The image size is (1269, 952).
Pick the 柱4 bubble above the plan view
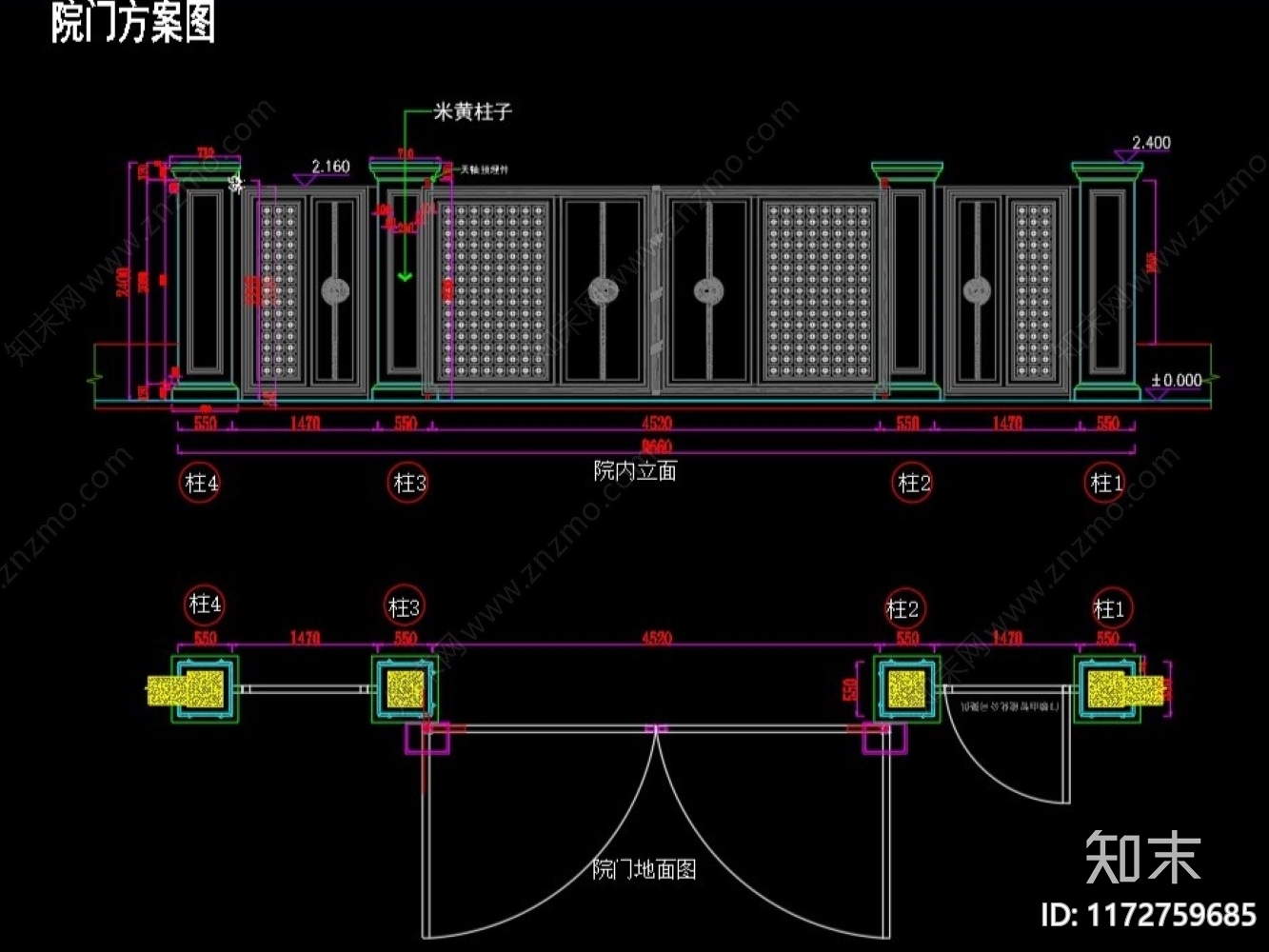tap(205, 605)
